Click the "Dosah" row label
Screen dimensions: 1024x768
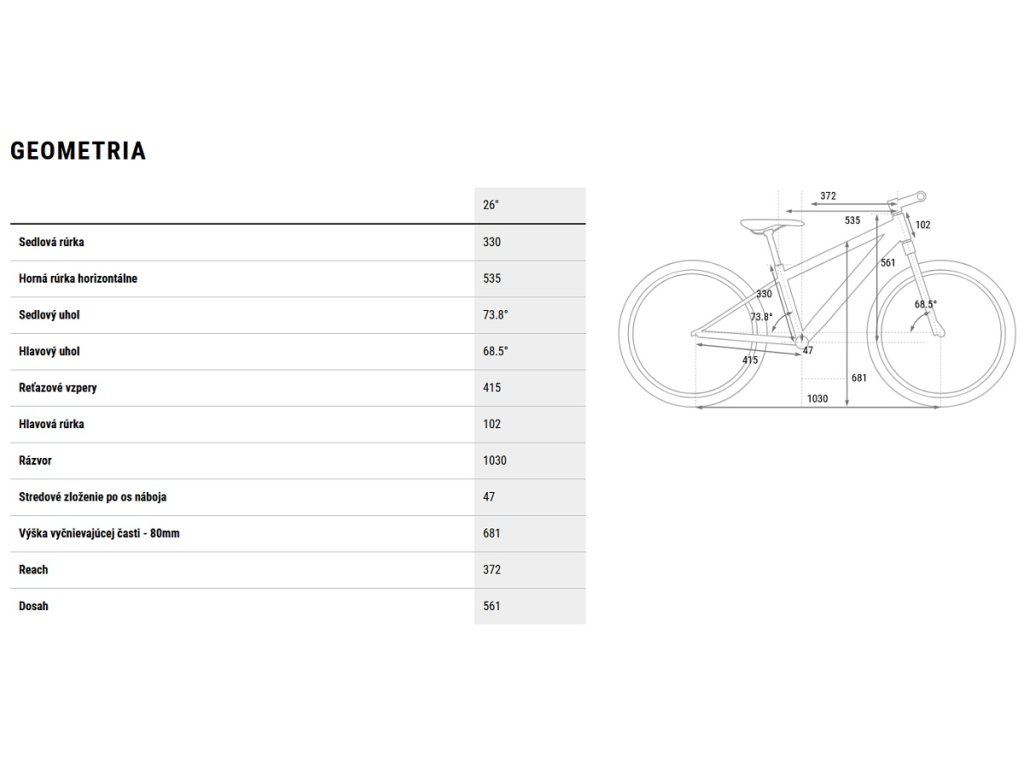click(x=34, y=606)
